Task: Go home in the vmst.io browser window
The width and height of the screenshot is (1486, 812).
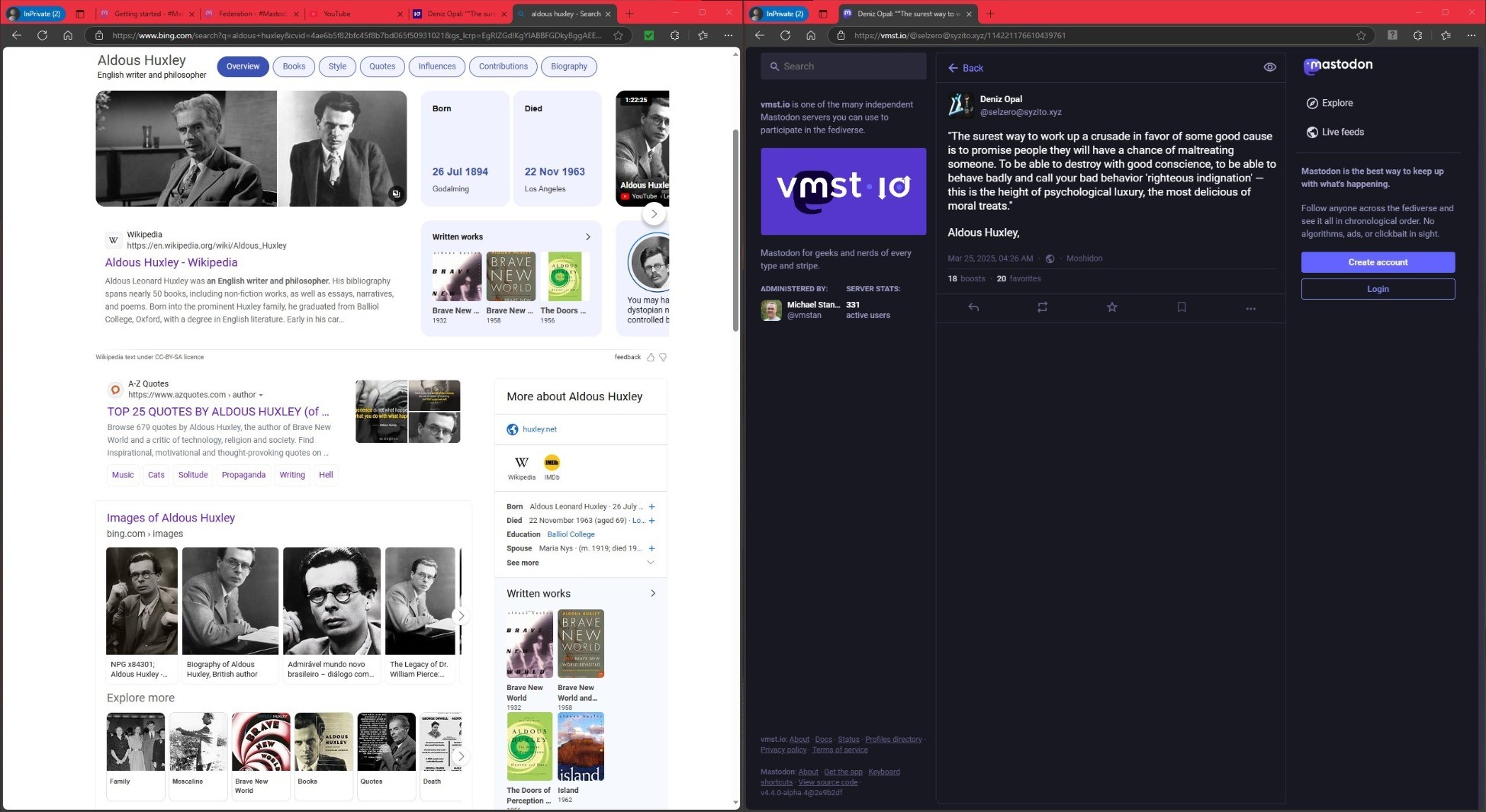Action: [x=810, y=35]
